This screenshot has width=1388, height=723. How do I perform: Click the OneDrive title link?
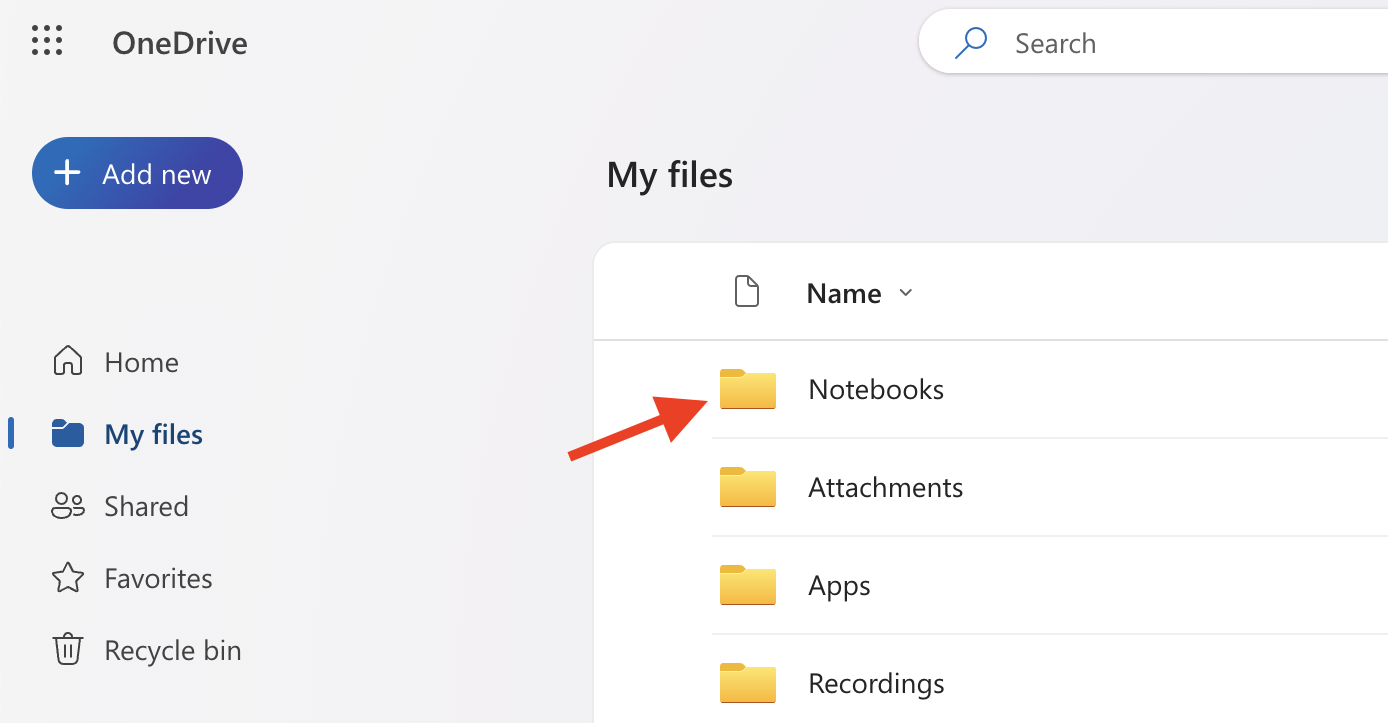pos(180,43)
